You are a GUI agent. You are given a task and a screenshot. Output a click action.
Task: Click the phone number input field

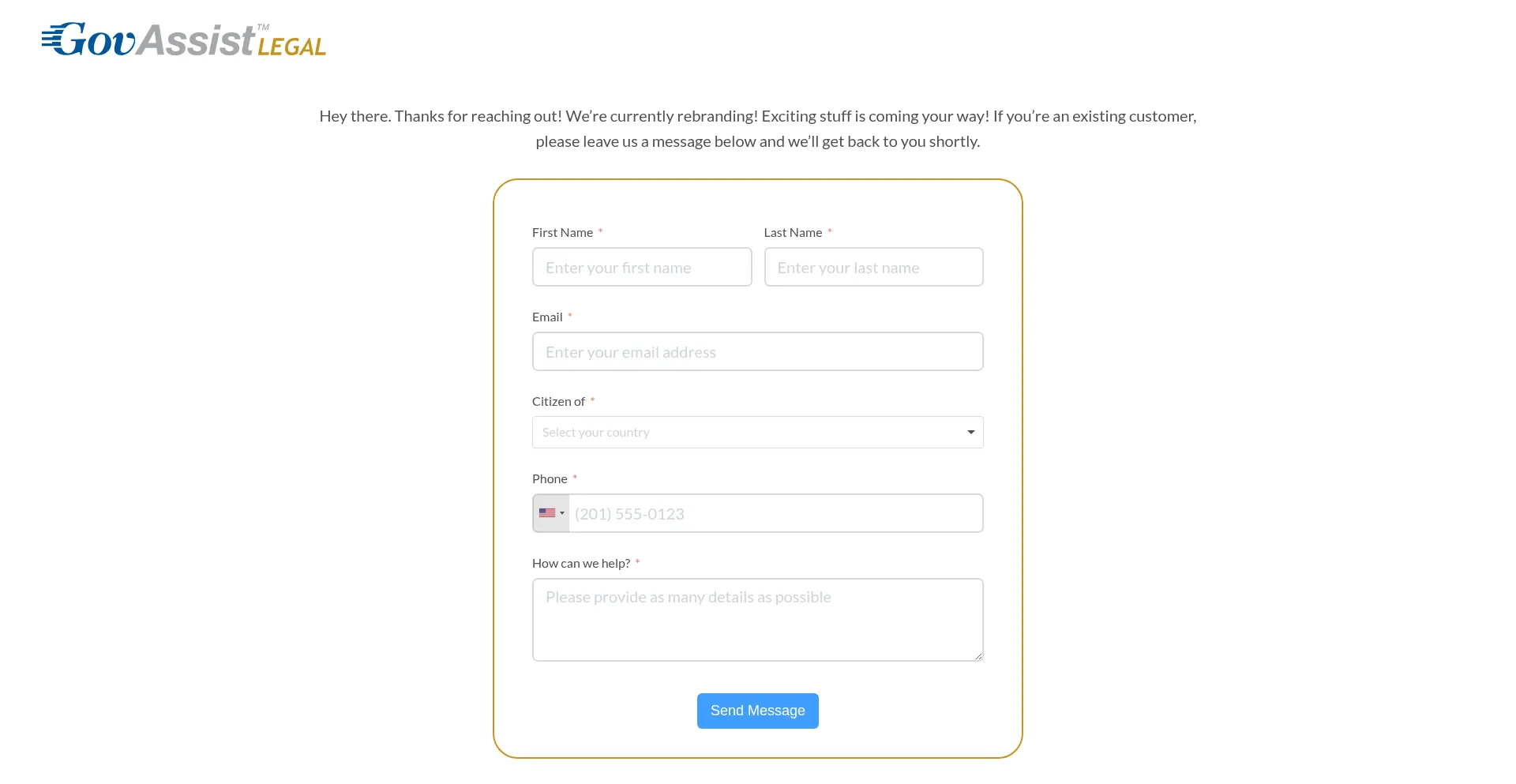click(x=774, y=514)
